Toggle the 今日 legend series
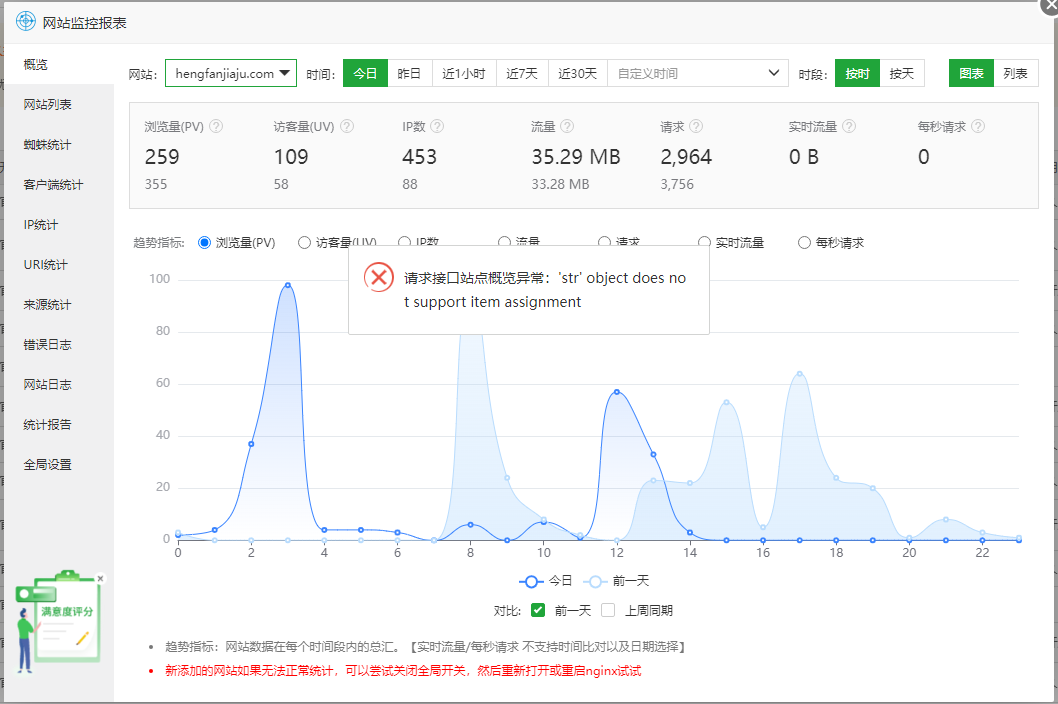Image resolution: width=1058 pixels, height=704 pixels. point(545,581)
